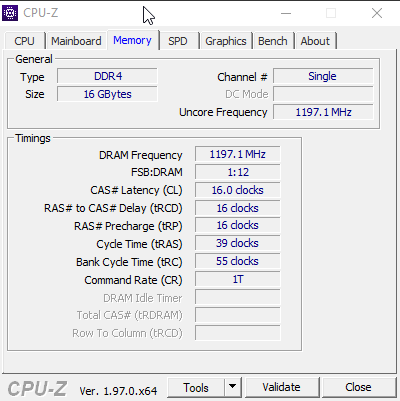Go to the SPD tab
Screen dimensions: 400x401
pos(178,41)
